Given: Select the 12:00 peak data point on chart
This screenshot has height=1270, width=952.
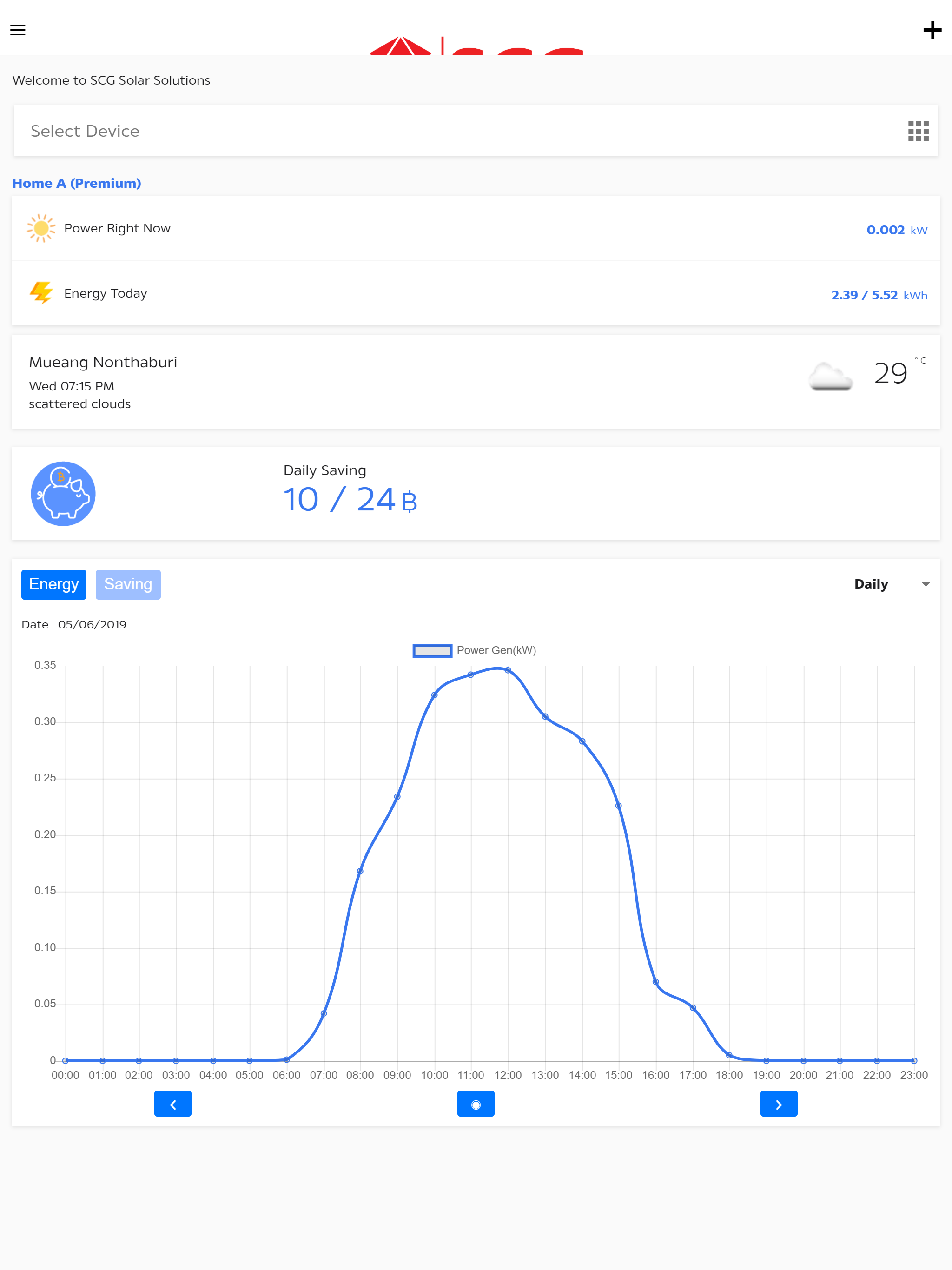Looking at the screenshot, I should click(x=508, y=670).
